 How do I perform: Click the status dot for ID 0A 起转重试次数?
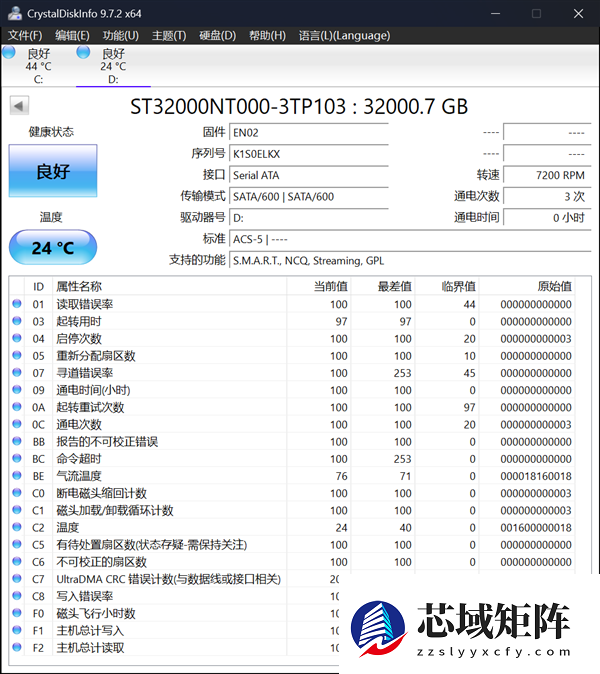[x=17, y=407]
